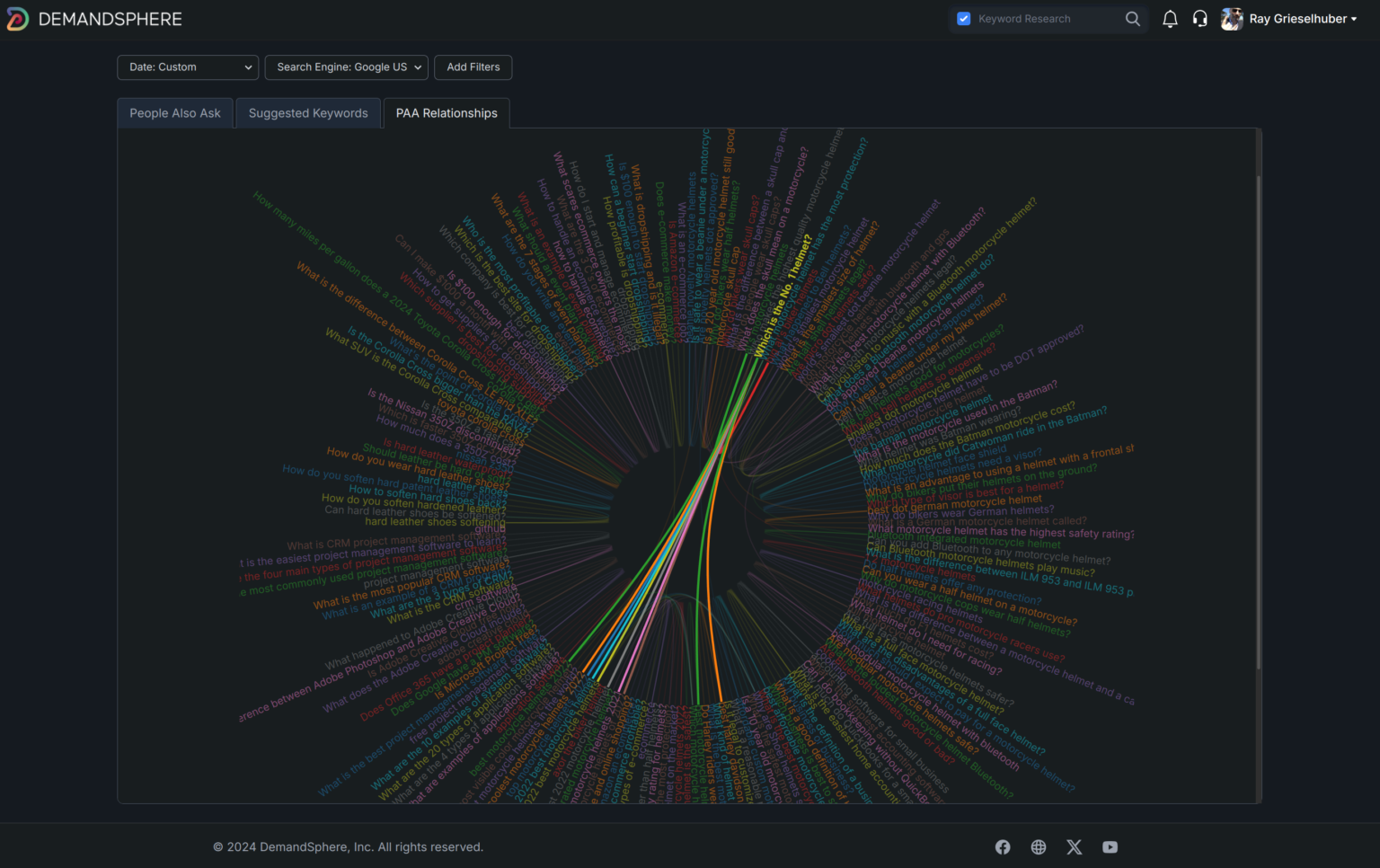
Task: Switch to the People Also Ask tab
Action: tap(175, 113)
